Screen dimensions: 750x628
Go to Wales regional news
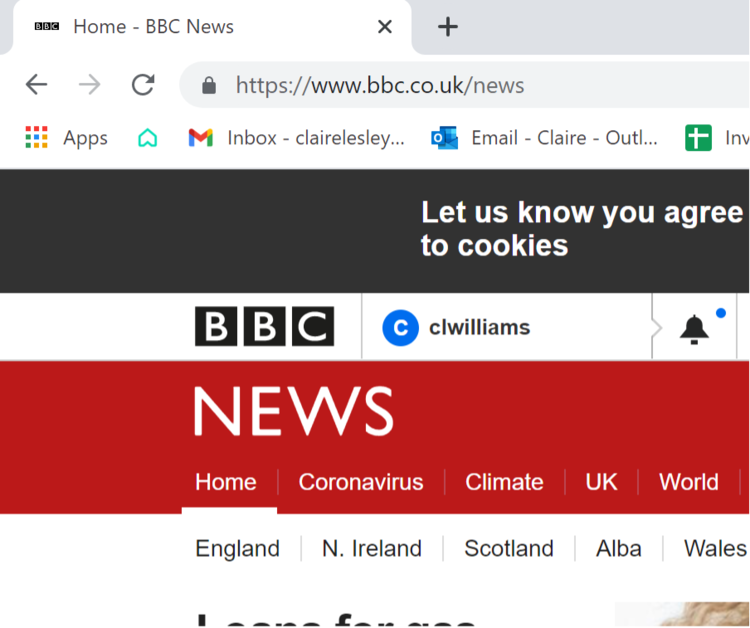[716, 548]
